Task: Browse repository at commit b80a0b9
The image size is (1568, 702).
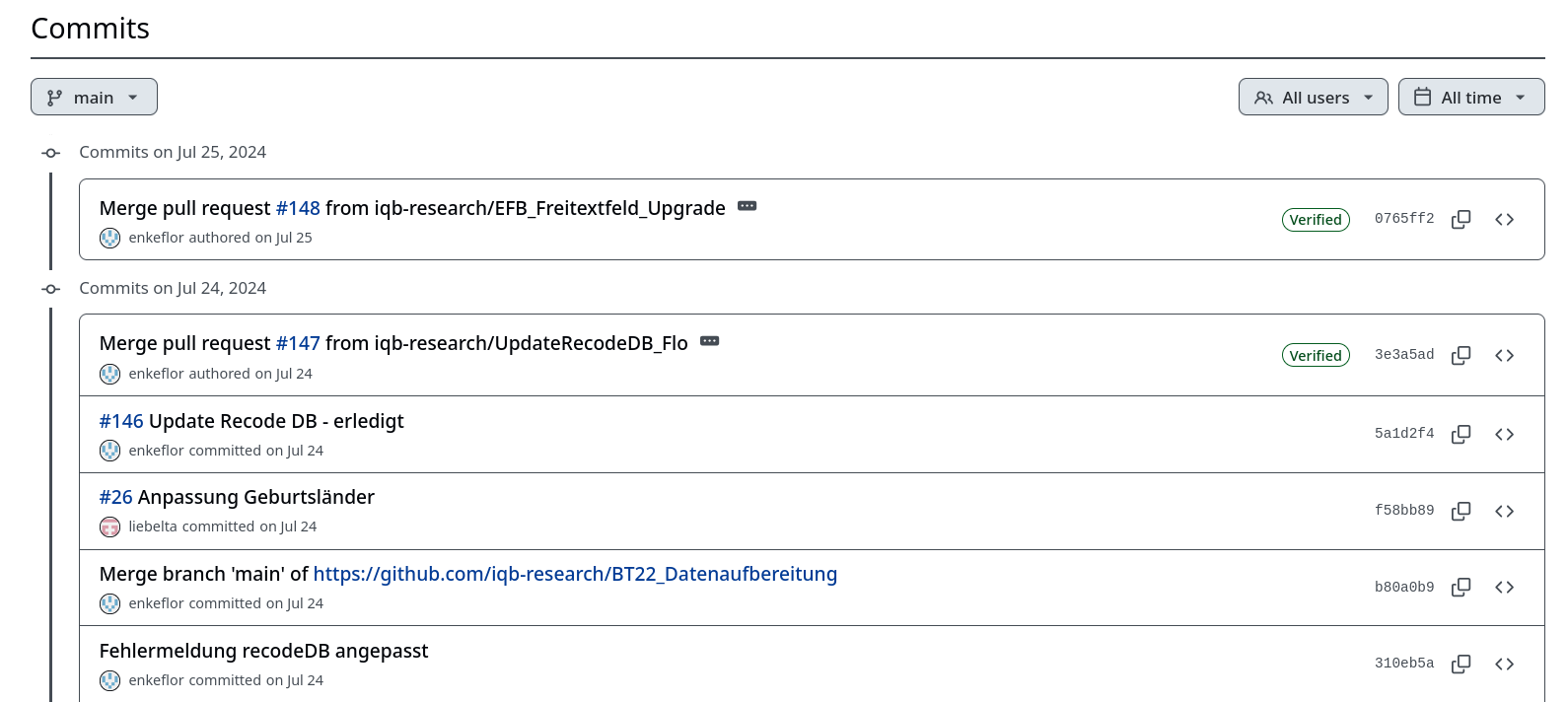Action: point(1504,588)
